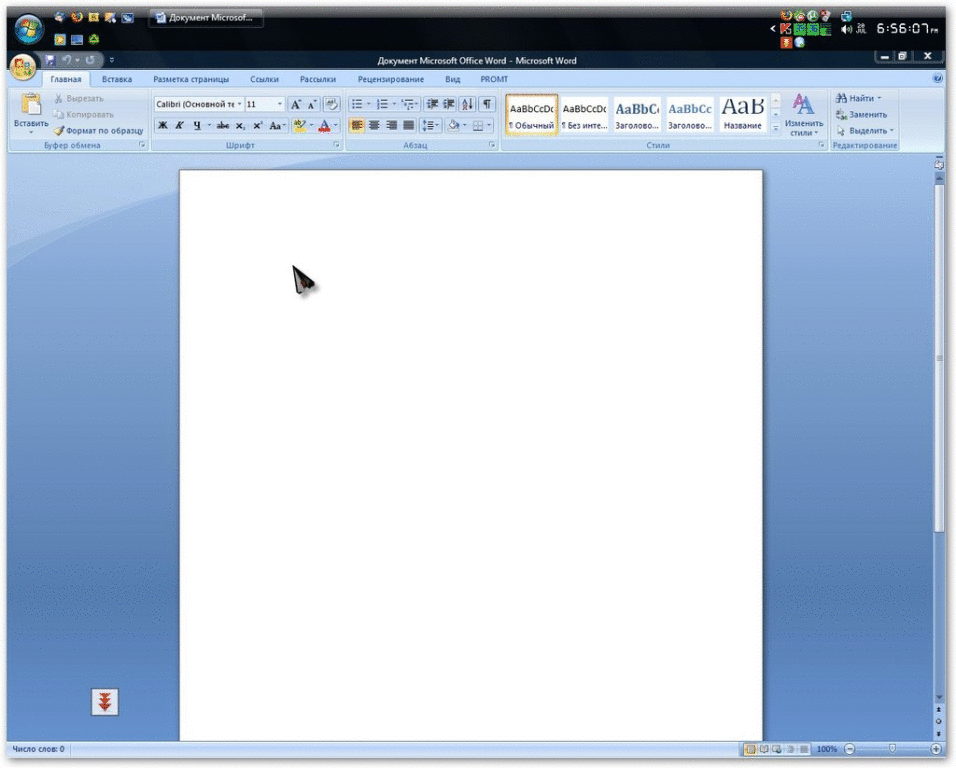Click the Выделить (Select) button
Viewport: 956px width, 768px height.
865,130
